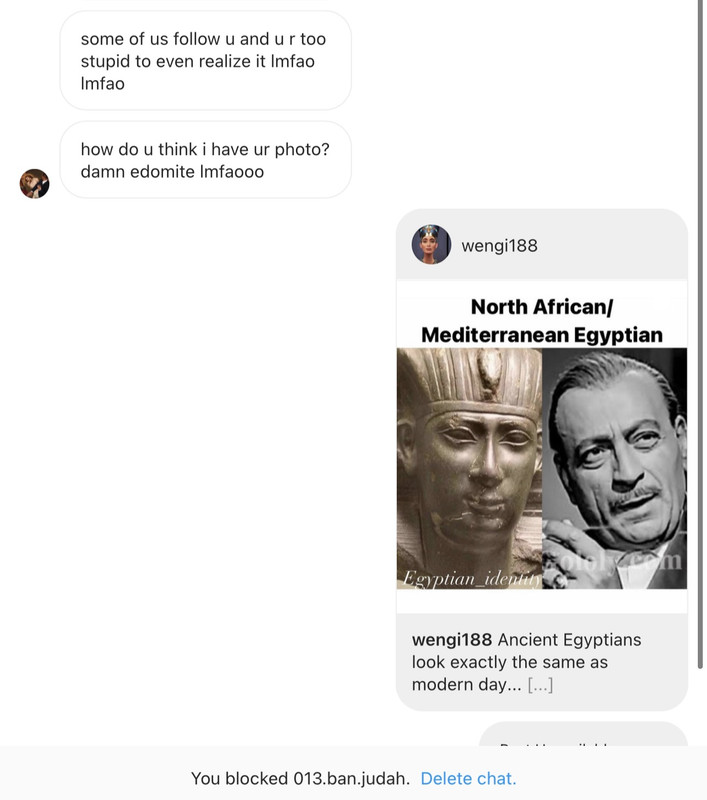Select the partially visible message below shared post
707x800 pixels.
coord(584,734)
